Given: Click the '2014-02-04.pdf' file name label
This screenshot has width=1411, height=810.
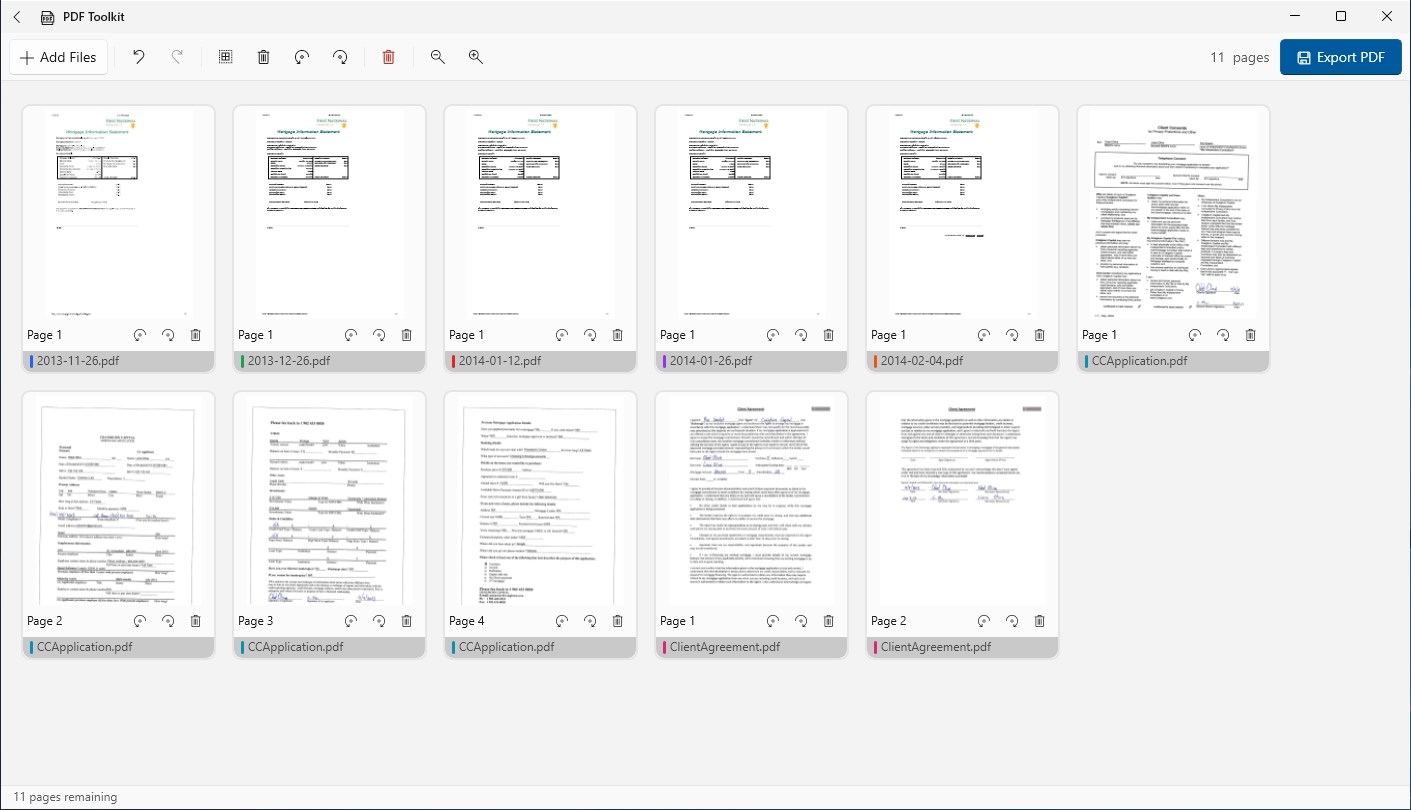Looking at the screenshot, I should (x=922, y=361).
